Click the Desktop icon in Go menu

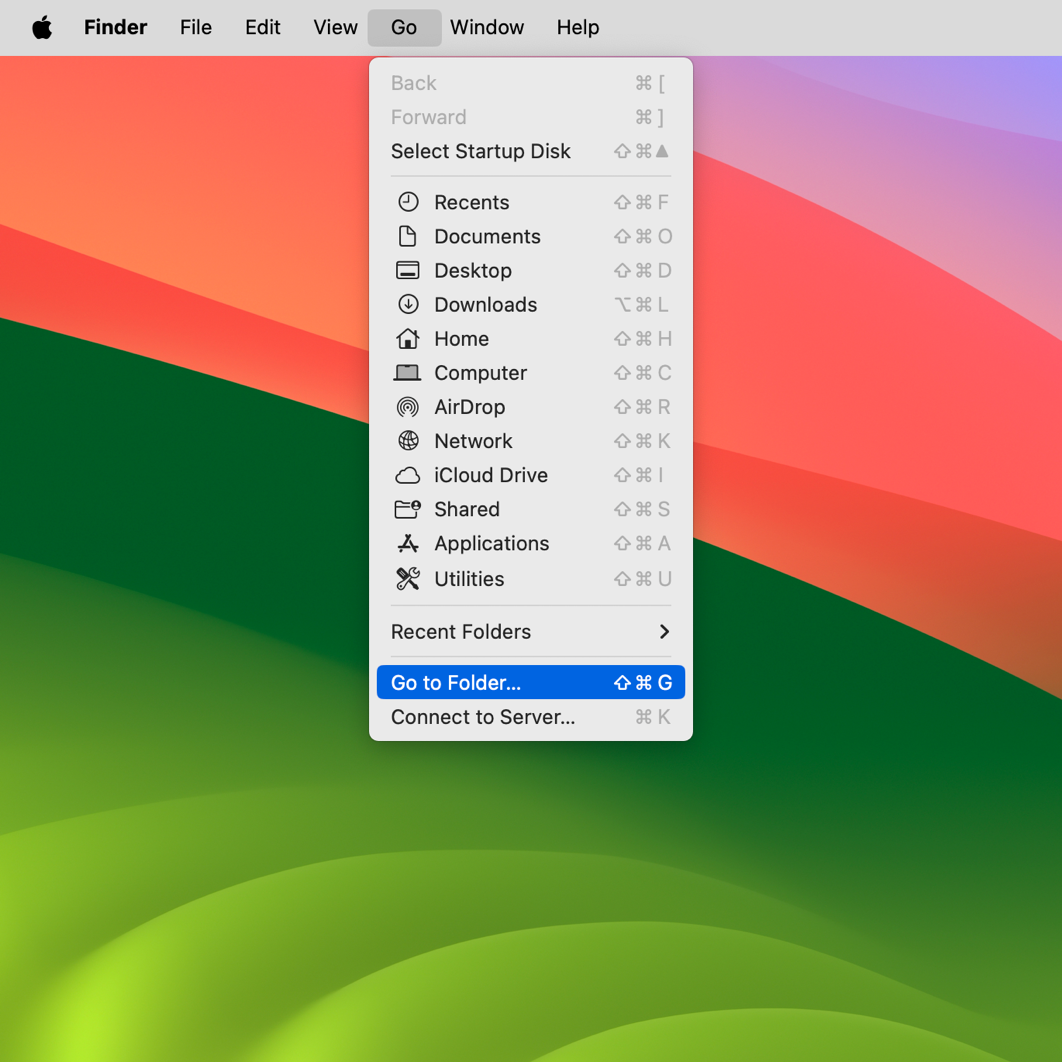coord(408,270)
